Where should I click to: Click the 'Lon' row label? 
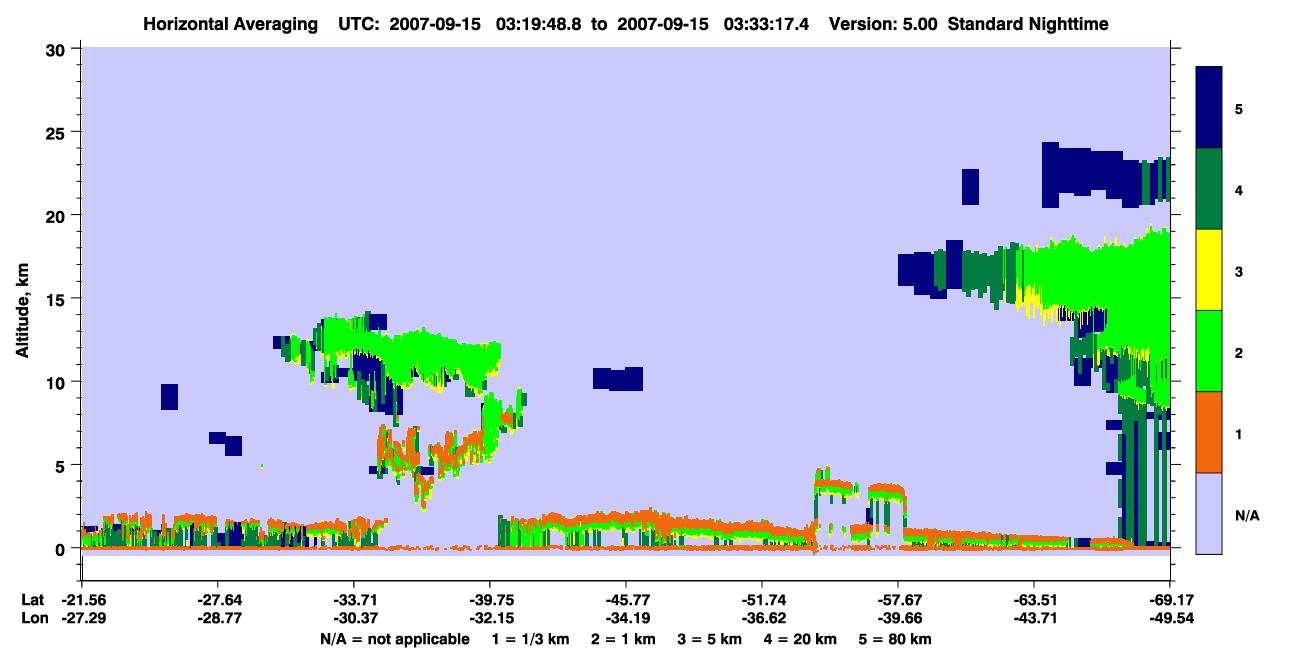(x=33, y=619)
